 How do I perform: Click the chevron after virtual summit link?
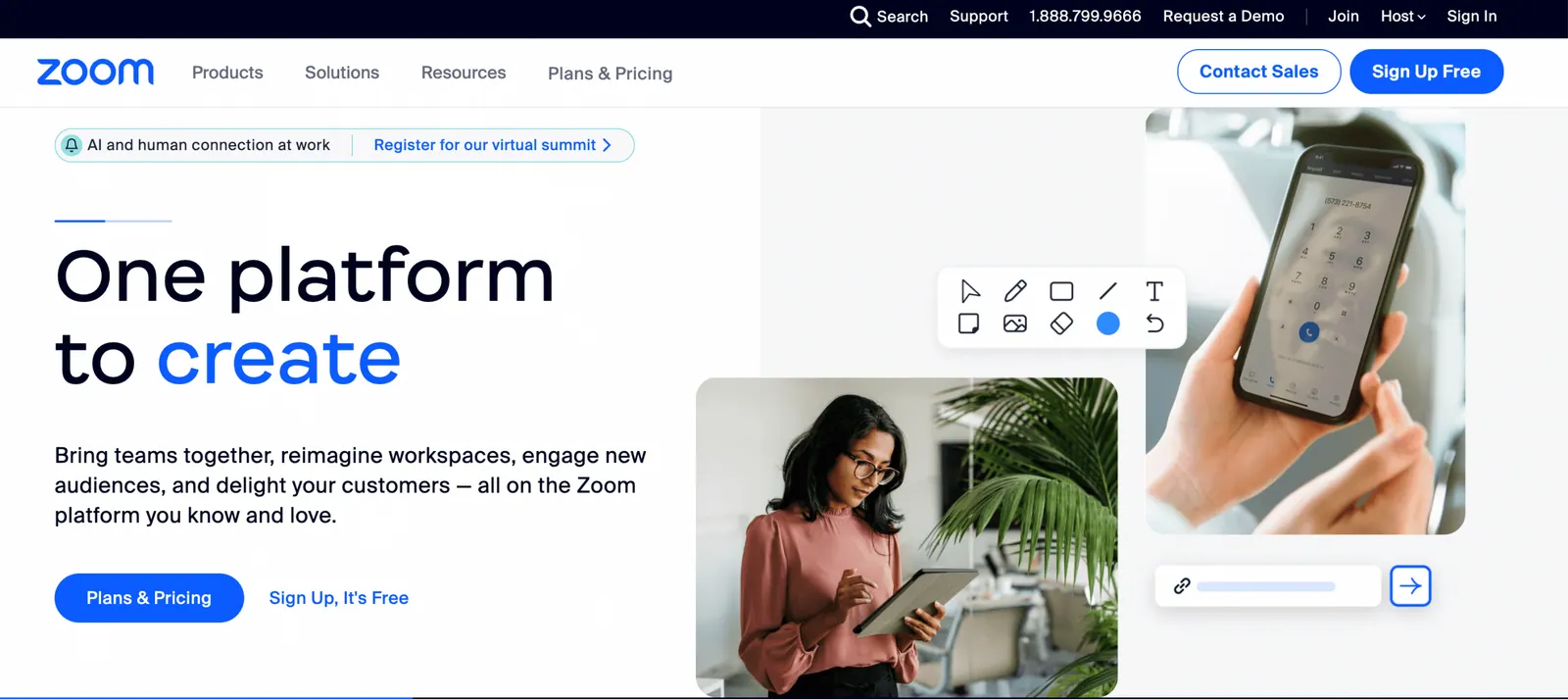(x=608, y=145)
